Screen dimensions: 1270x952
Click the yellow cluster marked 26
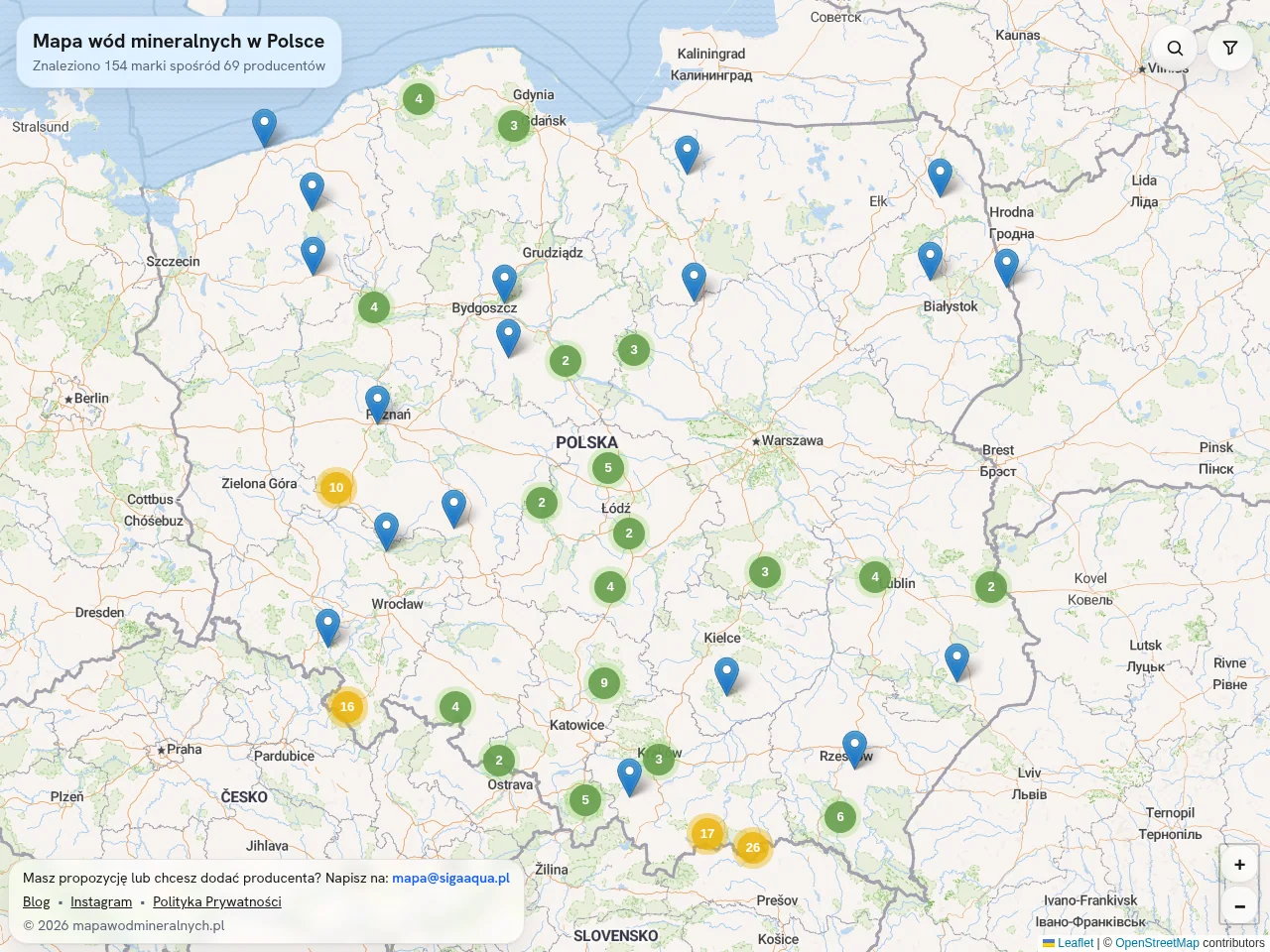(x=753, y=847)
